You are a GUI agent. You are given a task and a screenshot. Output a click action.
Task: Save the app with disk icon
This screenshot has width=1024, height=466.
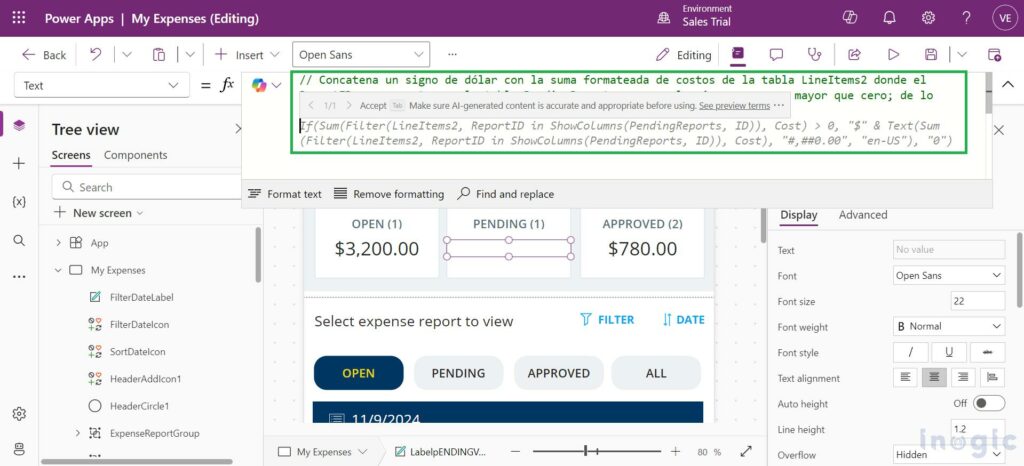tap(931, 55)
